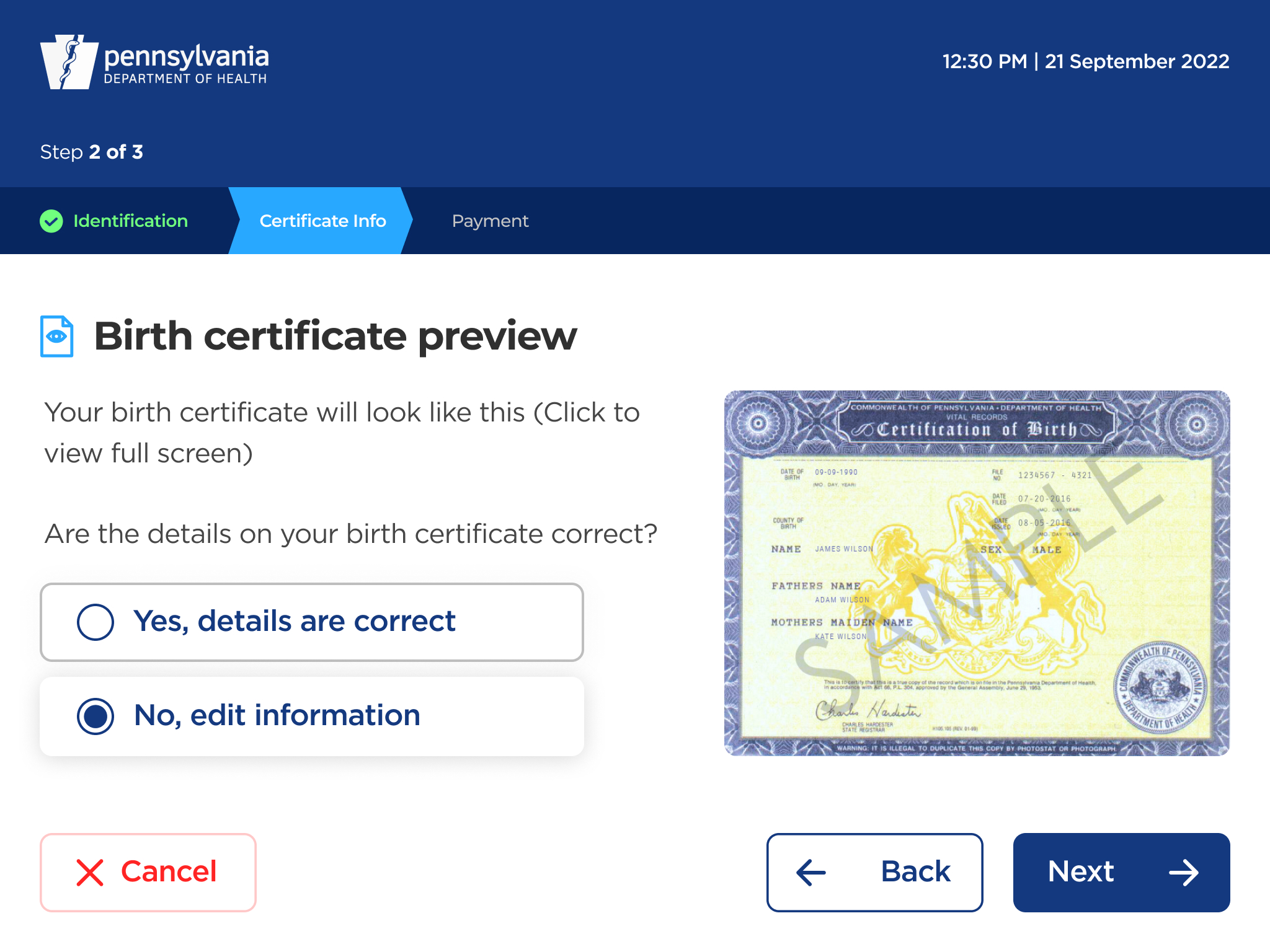Go to the Identification step tab
The height and width of the screenshot is (952, 1270).
(130, 221)
